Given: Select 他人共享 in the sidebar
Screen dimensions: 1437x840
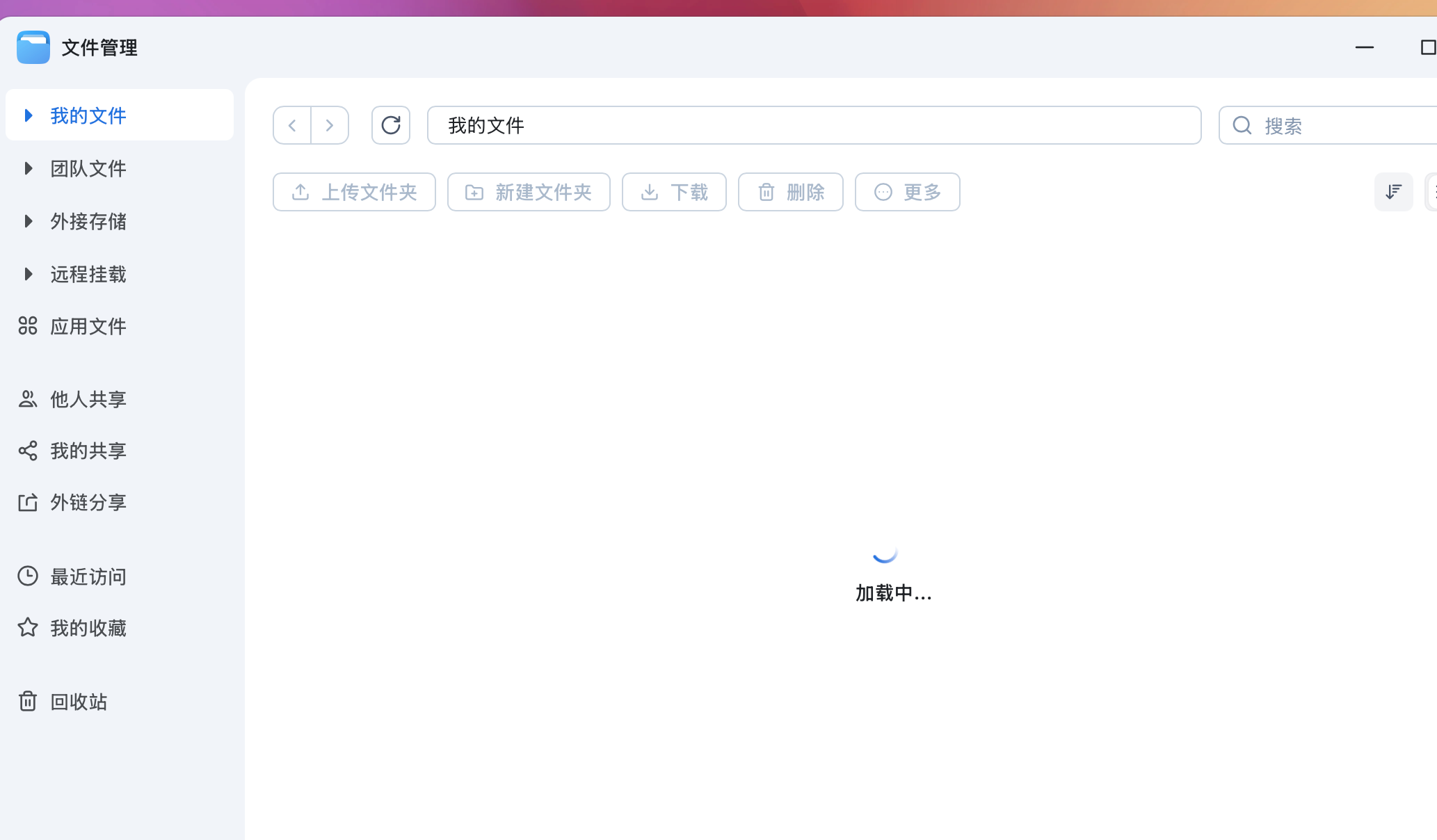Looking at the screenshot, I should click(88, 399).
